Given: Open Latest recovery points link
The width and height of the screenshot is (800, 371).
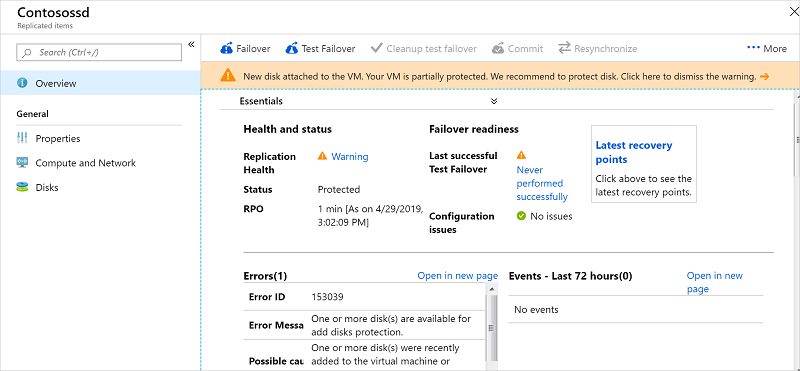Looking at the screenshot, I should pyautogui.click(x=634, y=152).
